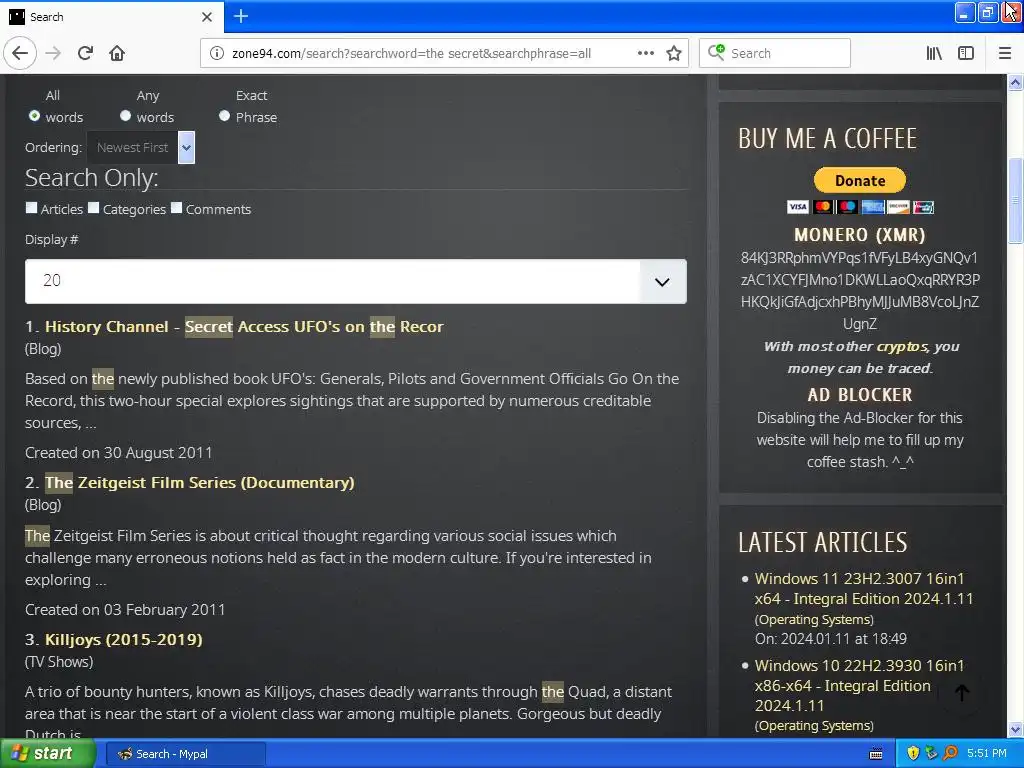Check the Articles search-only checkbox
This screenshot has width=1024, height=768.
click(x=31, y=208)
